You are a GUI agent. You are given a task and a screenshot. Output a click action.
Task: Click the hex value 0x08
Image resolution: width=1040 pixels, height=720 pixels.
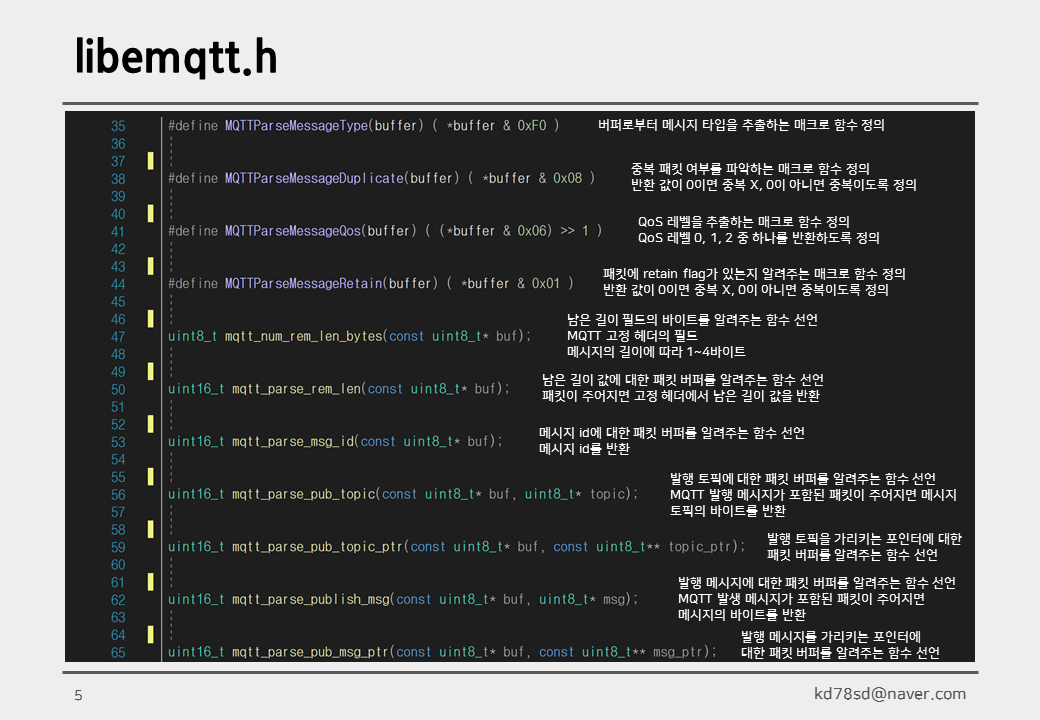[568, 178]
